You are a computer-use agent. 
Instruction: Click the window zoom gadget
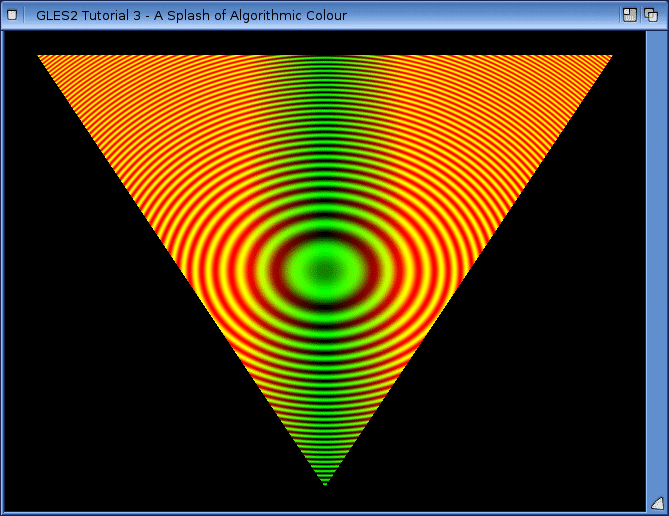coord(630,15)
